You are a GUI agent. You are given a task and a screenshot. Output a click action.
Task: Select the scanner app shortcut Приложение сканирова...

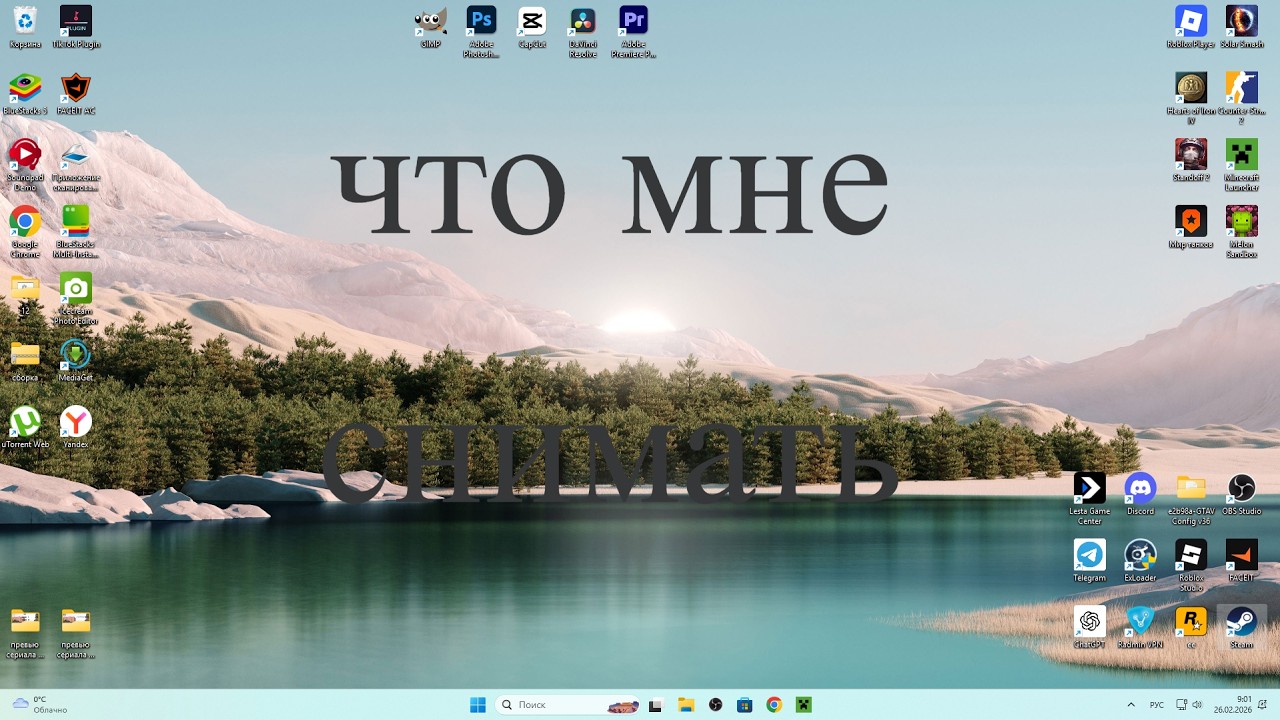click(x=76, y=165)
